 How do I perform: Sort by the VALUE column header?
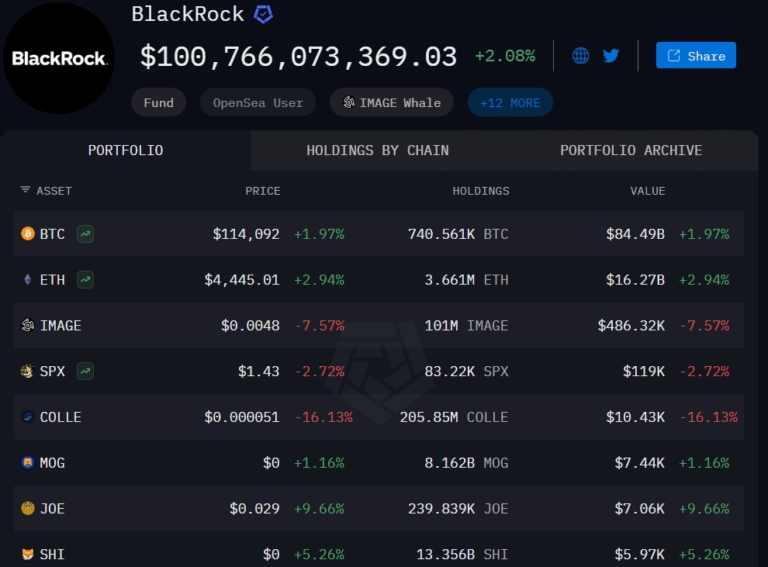pyautogui.click(x=647, y=190)
